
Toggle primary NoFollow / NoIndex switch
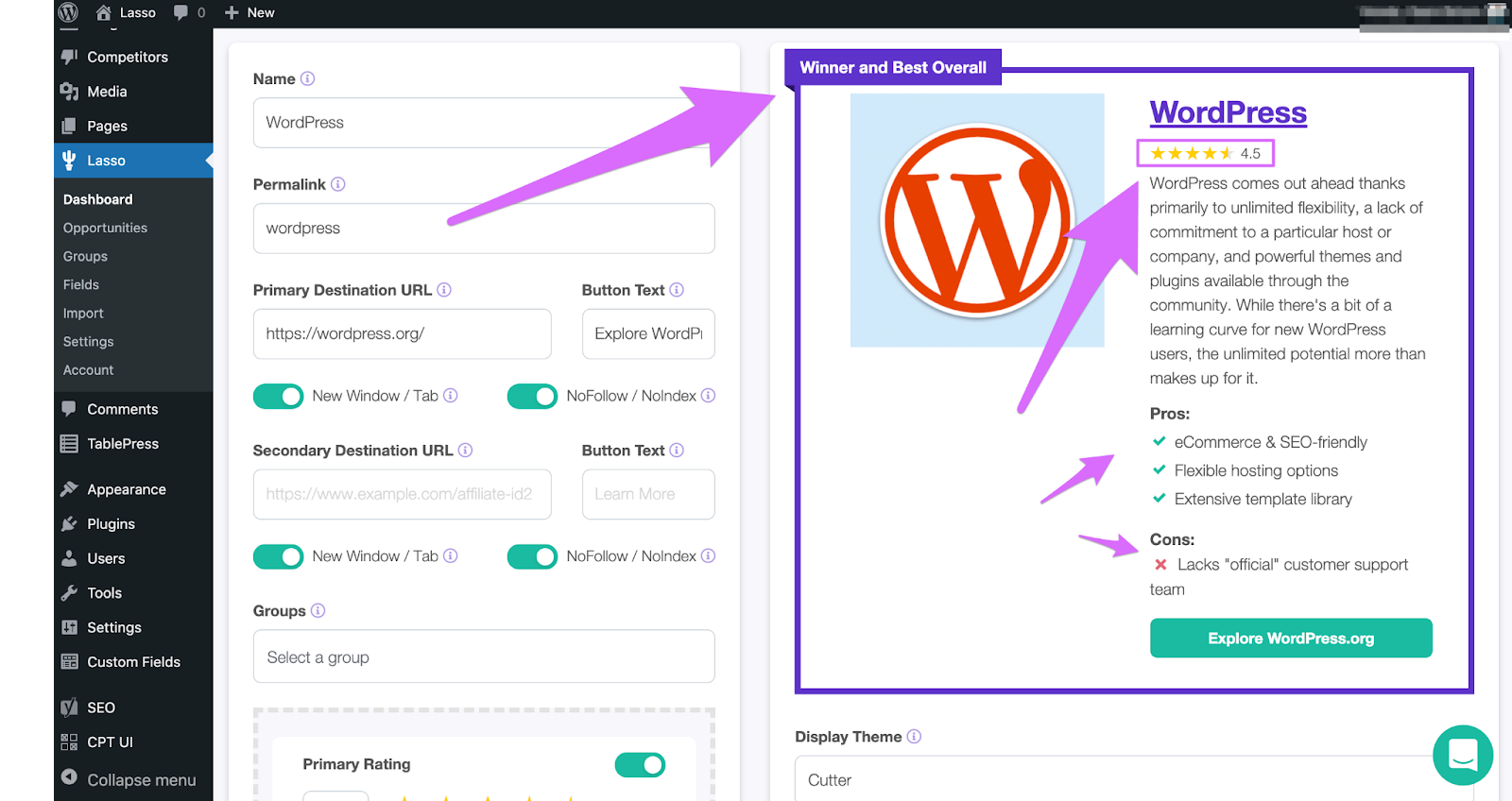pos(532,397)
